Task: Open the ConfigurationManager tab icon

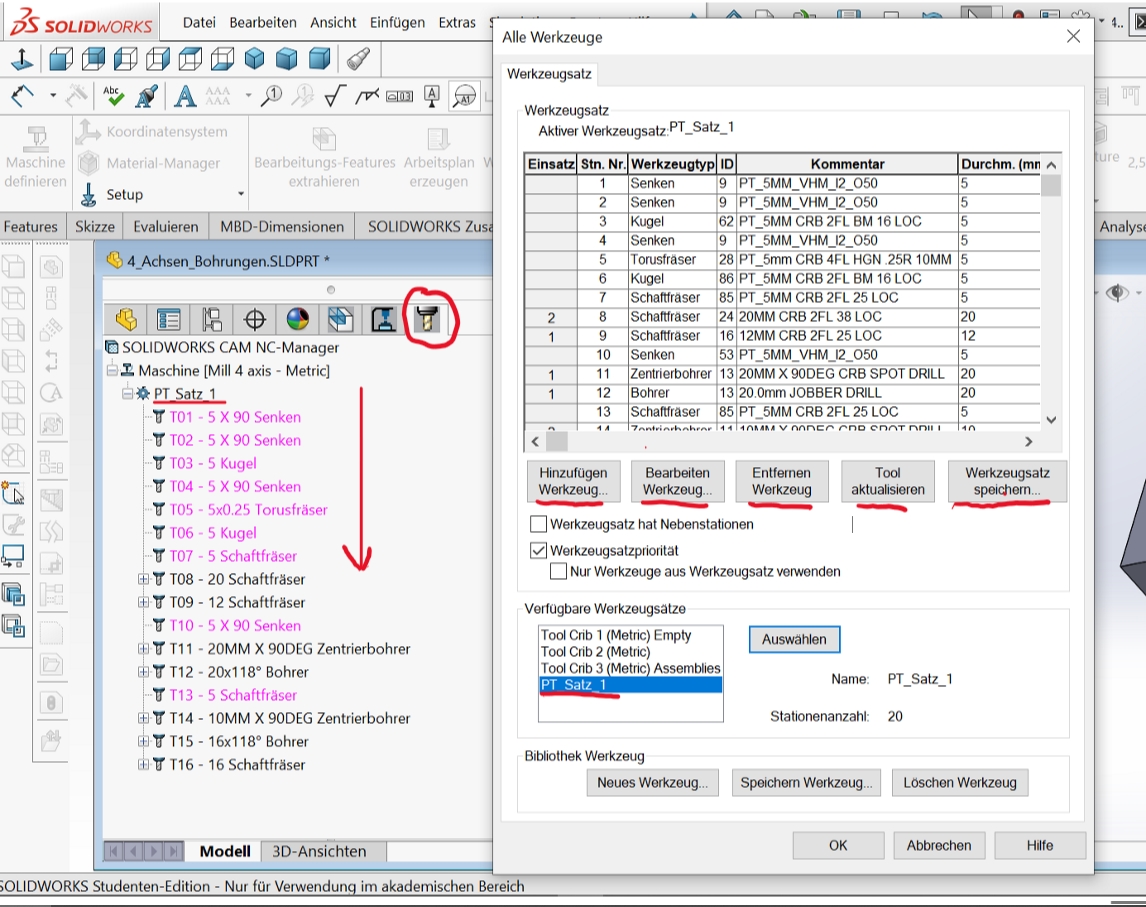Action: click(212, 319)
